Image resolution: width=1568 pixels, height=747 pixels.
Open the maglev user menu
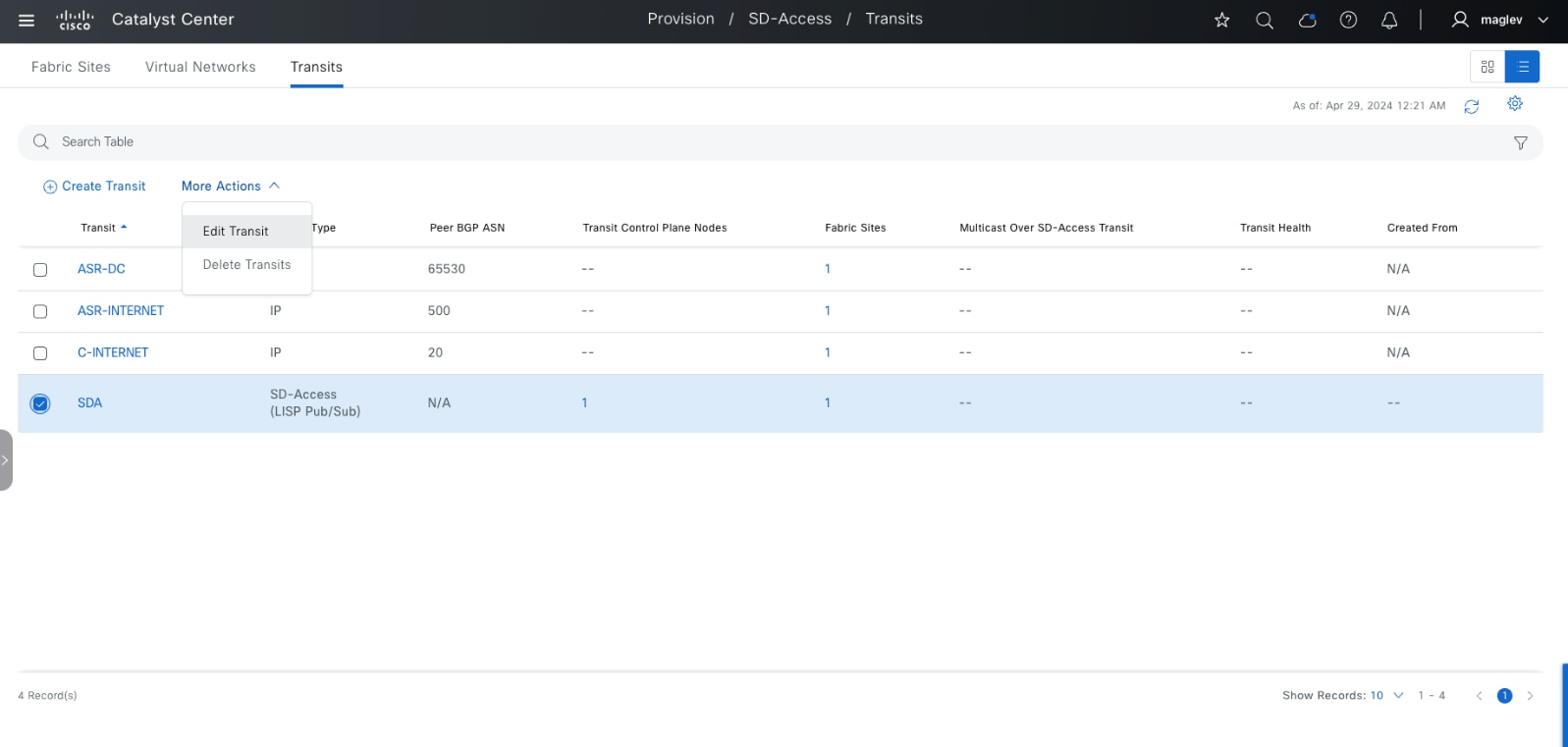click(x=1499, y=20)
